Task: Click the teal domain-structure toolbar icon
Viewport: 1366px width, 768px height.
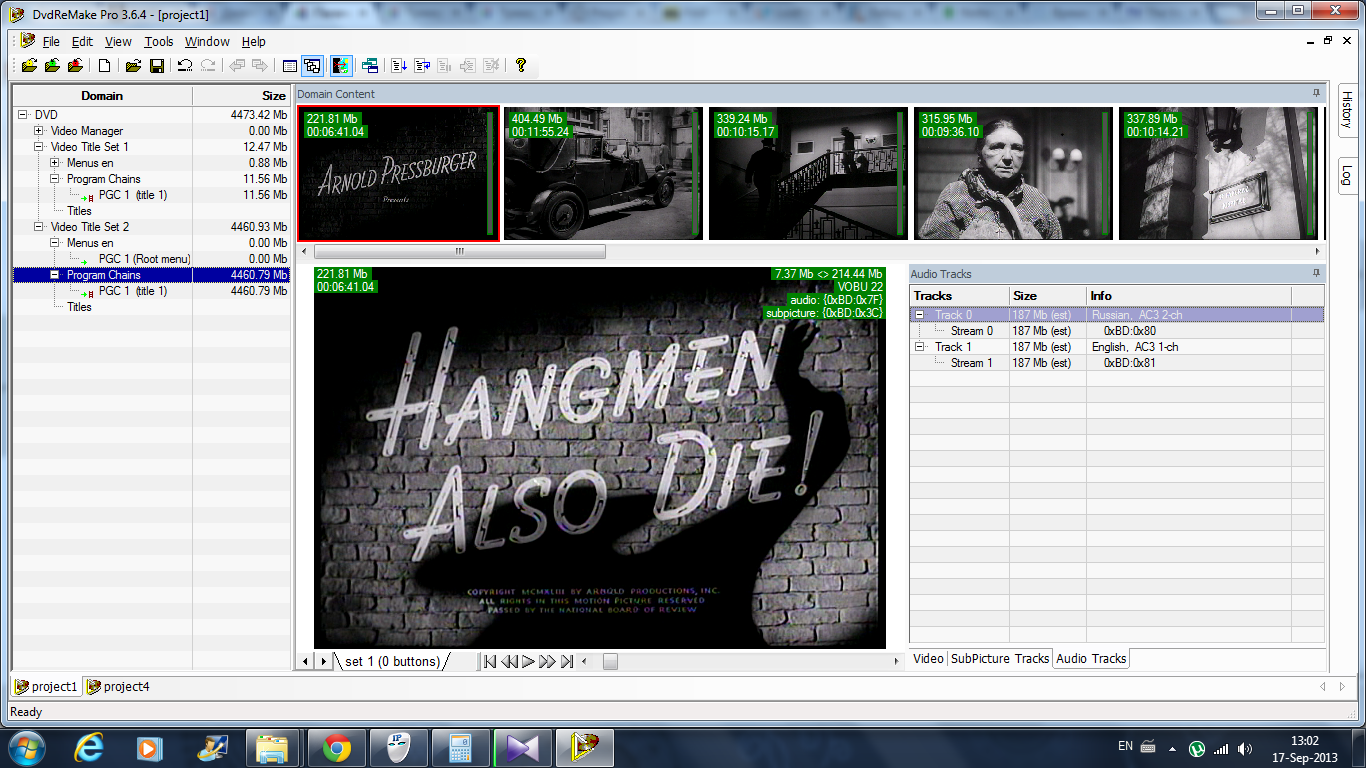Action: (x=370, y=66)
